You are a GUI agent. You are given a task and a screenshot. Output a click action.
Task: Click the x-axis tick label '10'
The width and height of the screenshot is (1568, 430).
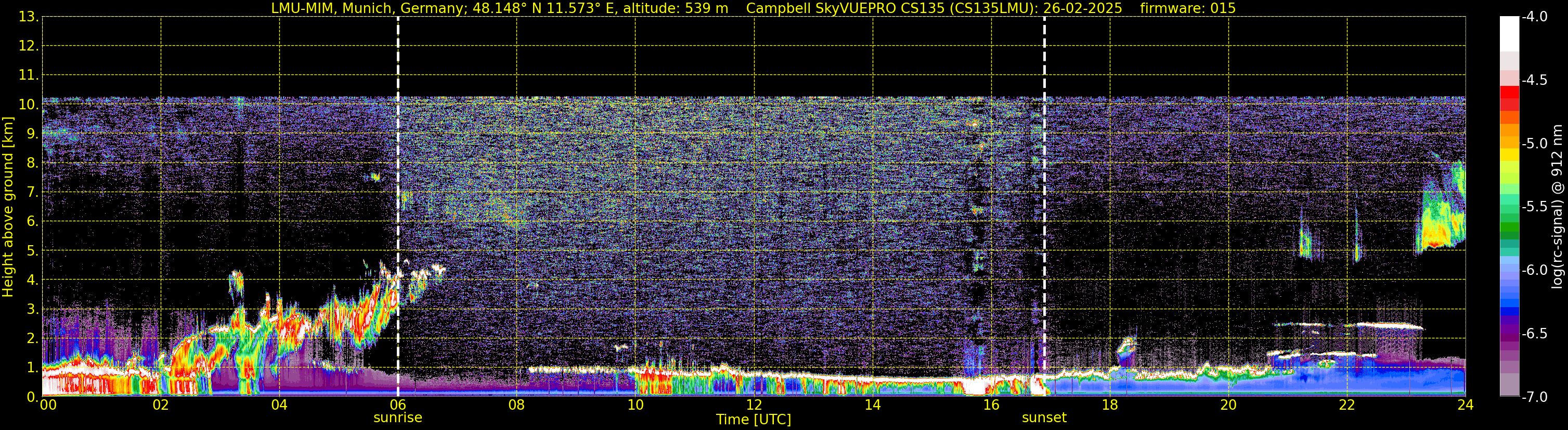point(636,405)
